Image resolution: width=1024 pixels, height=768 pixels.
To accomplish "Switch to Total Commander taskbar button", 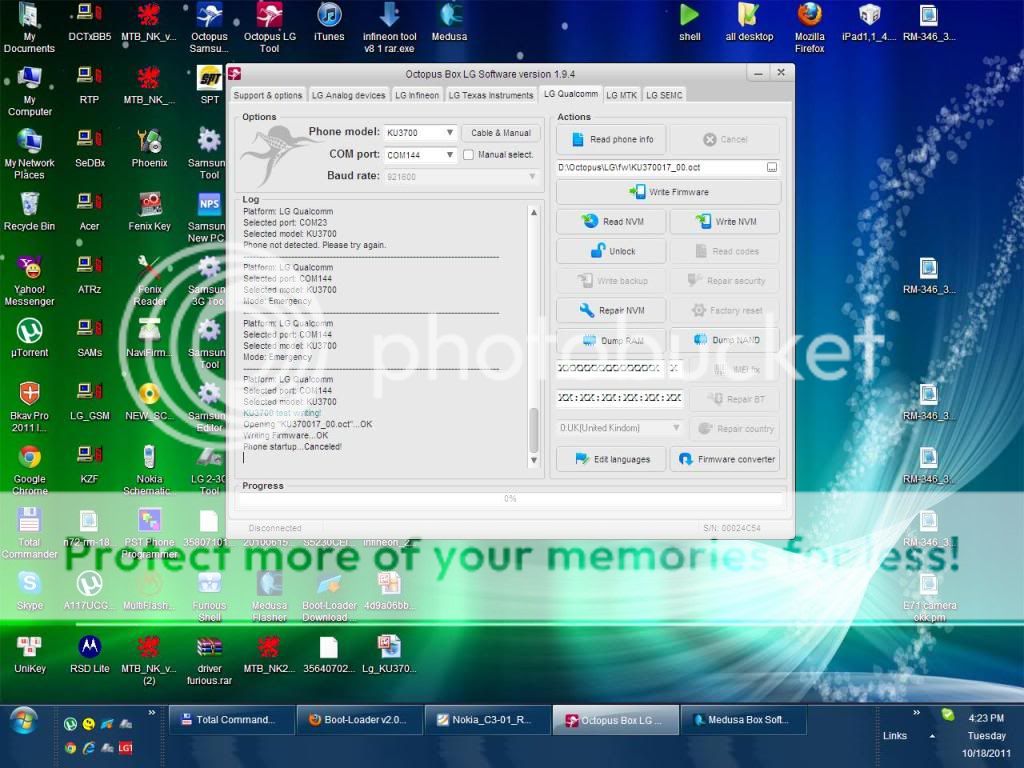I will point(232,720).
